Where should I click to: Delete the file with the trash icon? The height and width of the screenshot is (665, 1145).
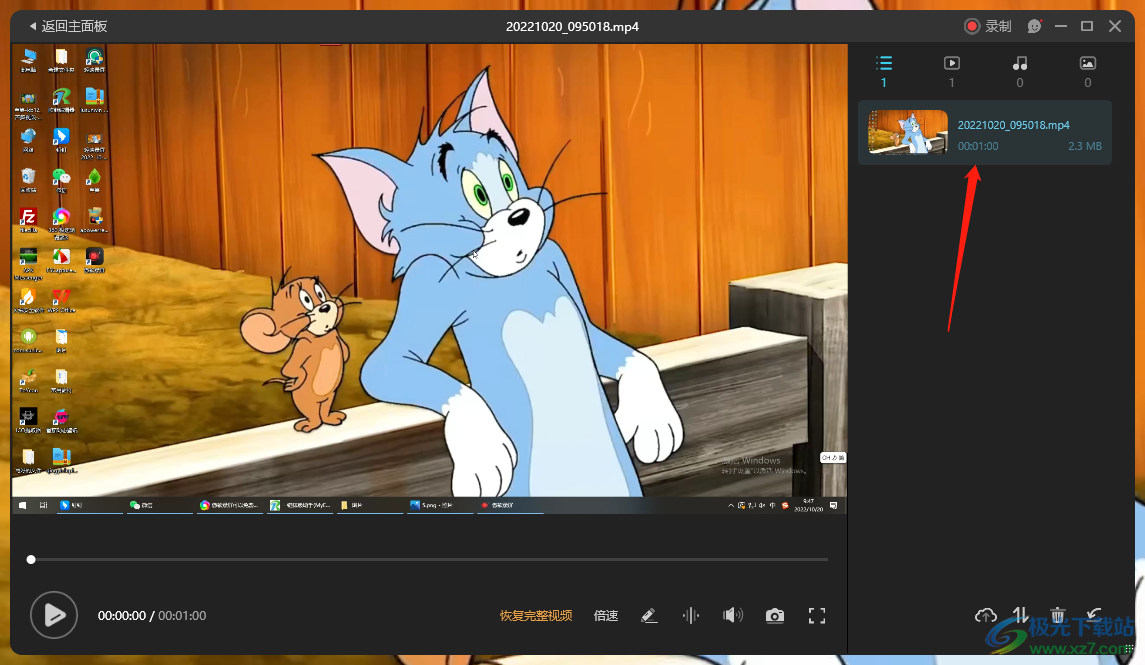coord(1057,615)
